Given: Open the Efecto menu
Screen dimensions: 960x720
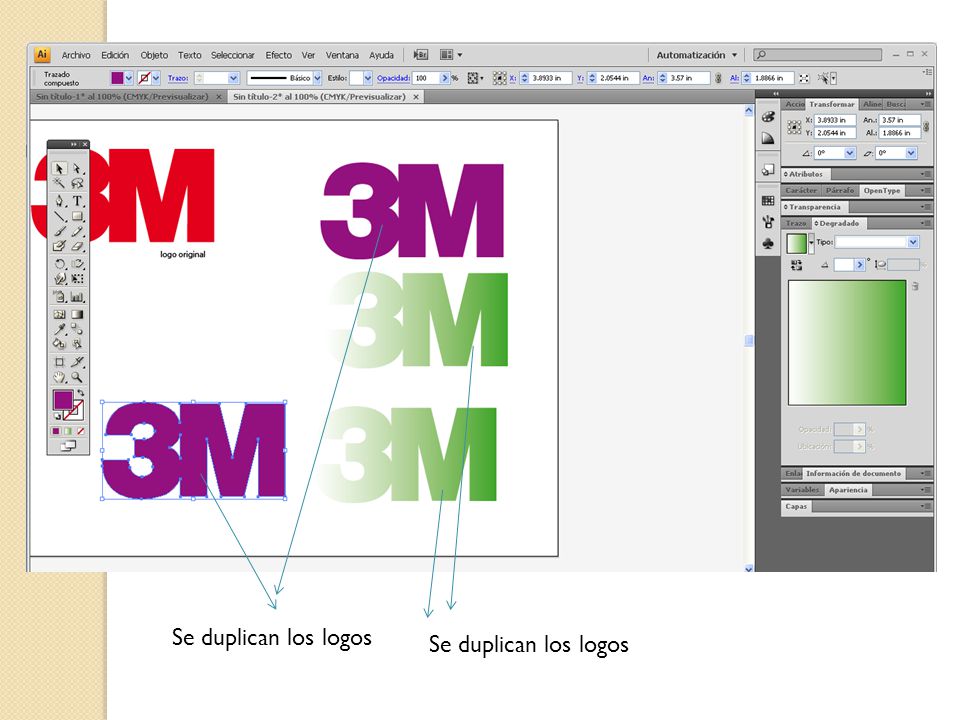Looking at the screenshot, I should [x=279, y=55].
